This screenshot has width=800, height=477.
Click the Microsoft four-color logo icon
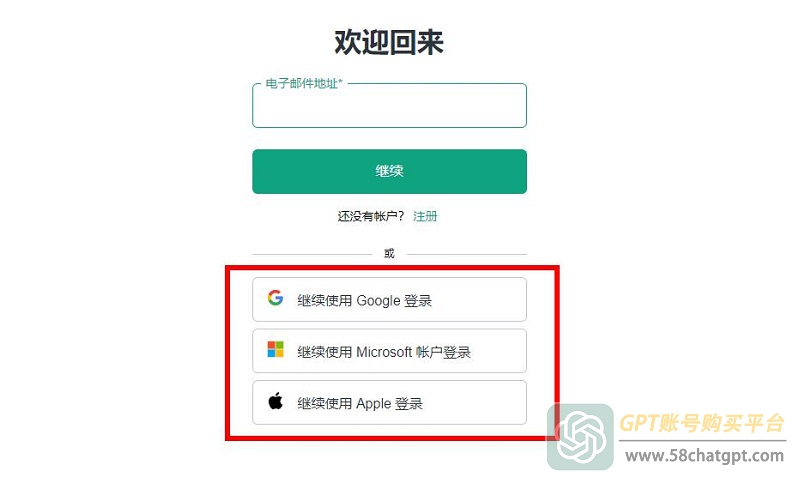point(276,349)
